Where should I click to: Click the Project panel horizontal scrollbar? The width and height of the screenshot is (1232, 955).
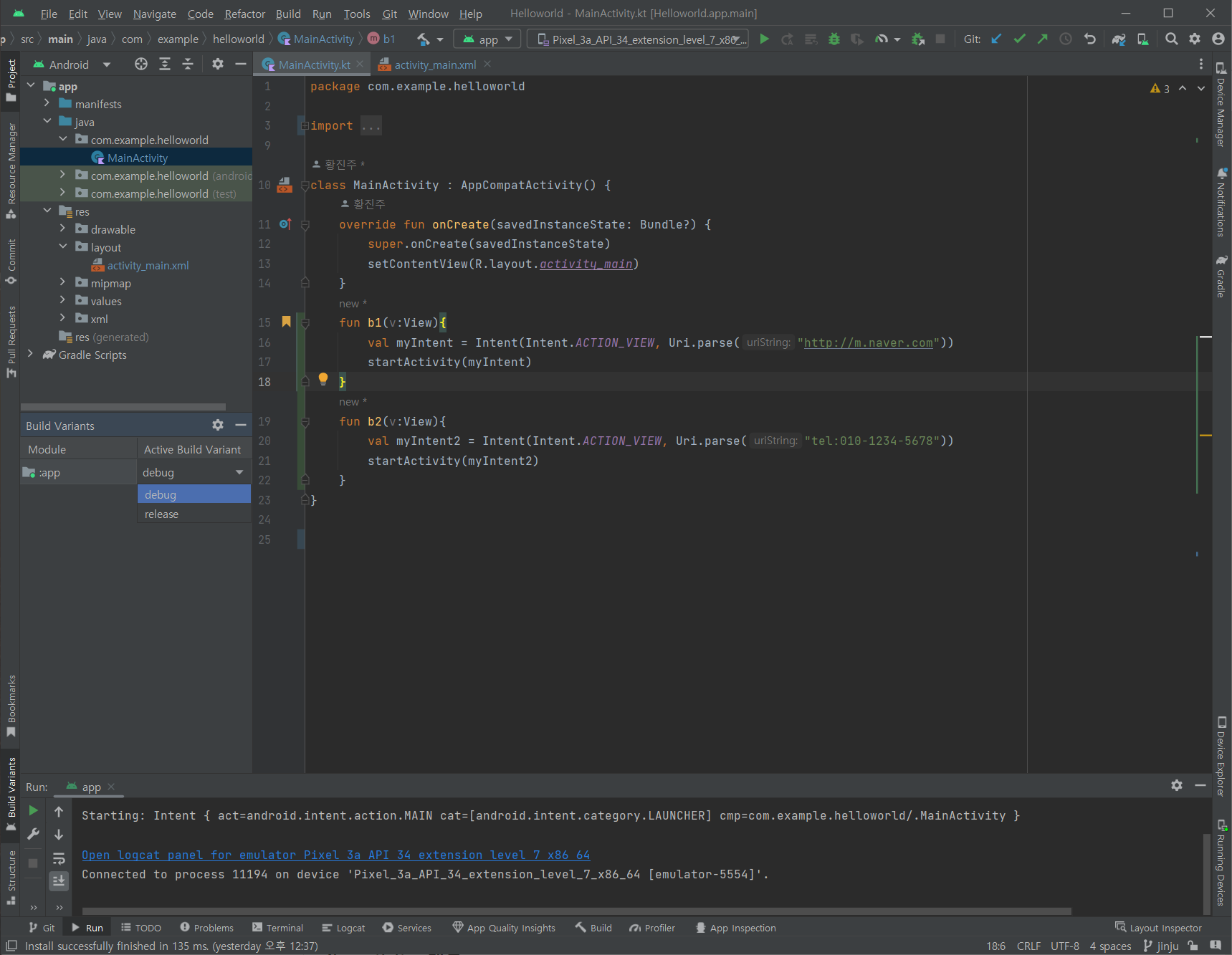coord(123,406)
